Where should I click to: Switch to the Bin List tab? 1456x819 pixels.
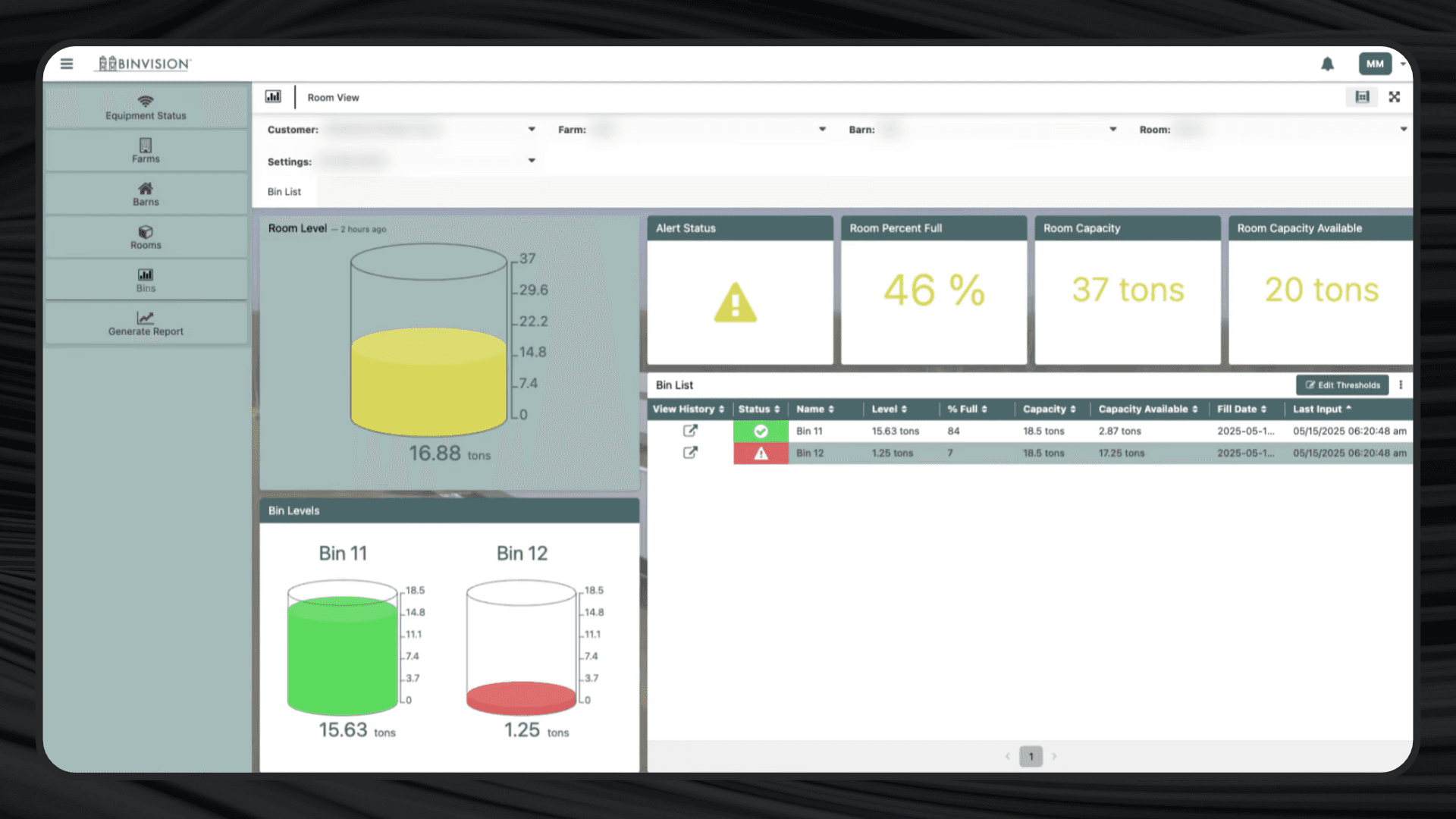pos(284,191)
